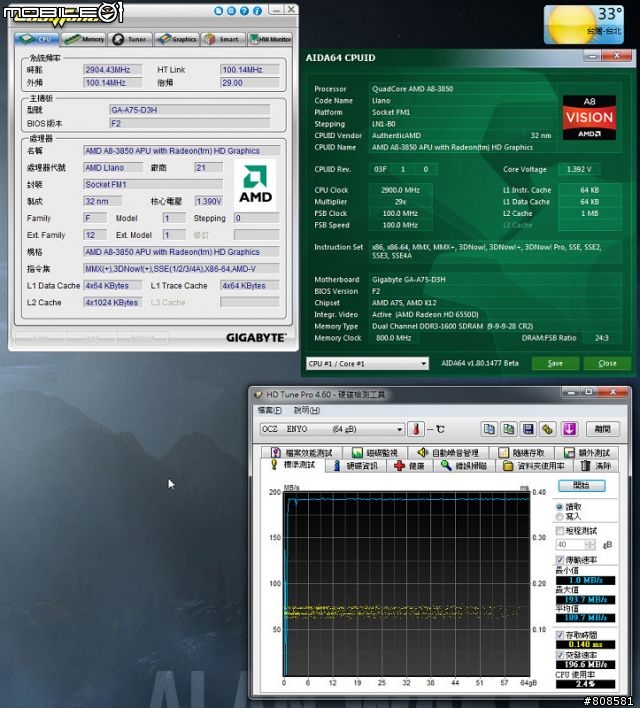Open the CPU tab in Gigabyte utility

pos(37,39)
